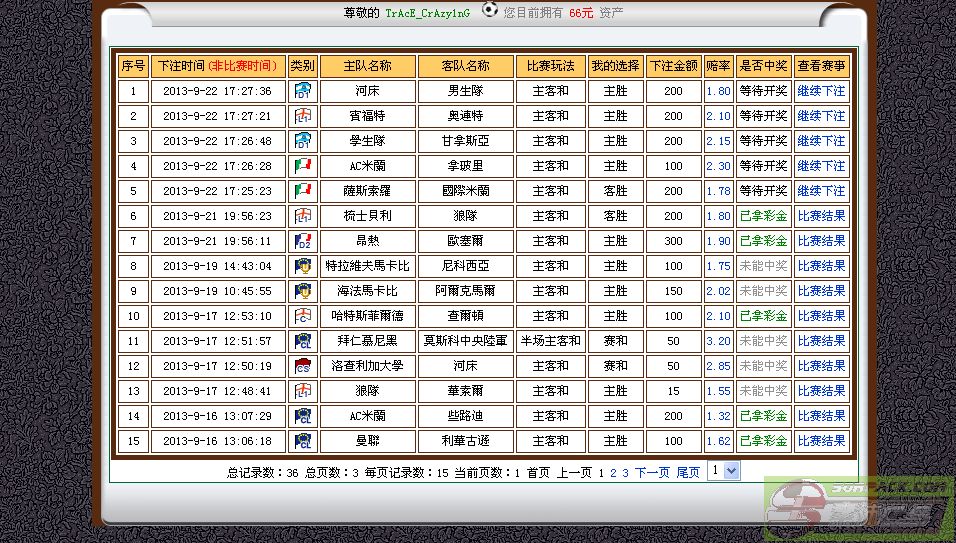
Task: Click the CS league icon for 洛查利加大學
Action: click(303, 366)
